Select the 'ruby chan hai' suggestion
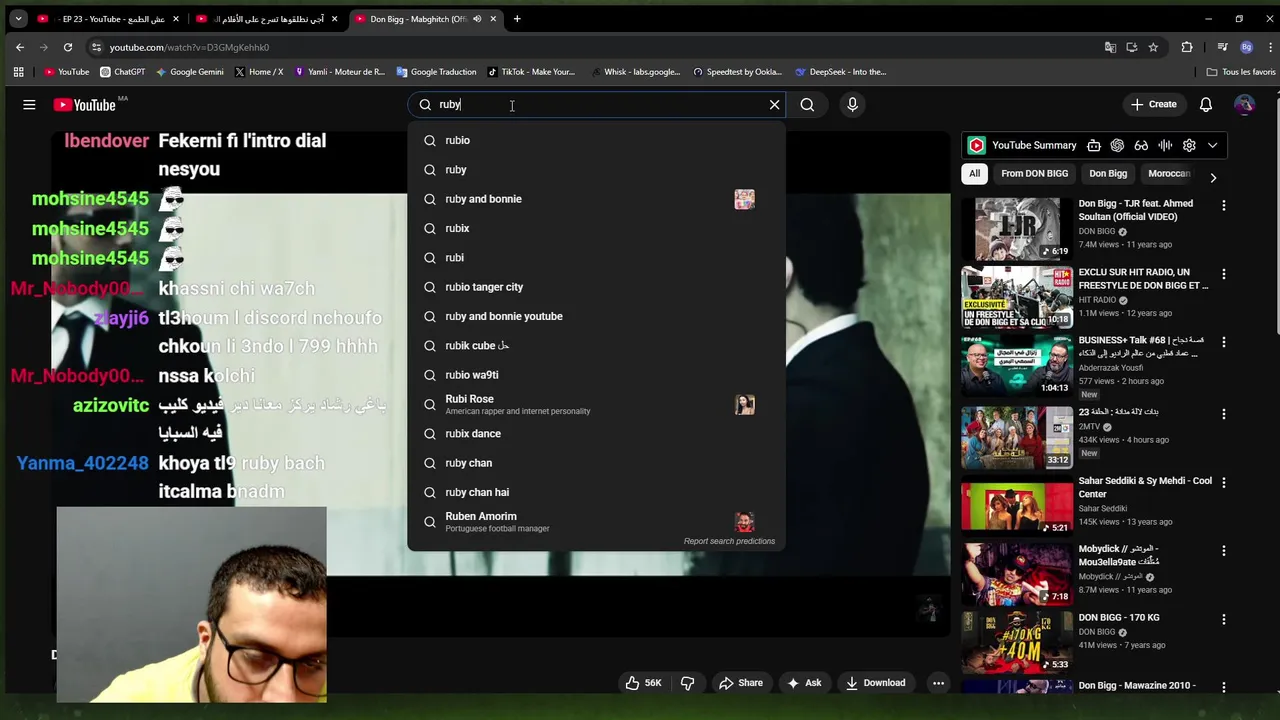The height and width of the screenshot is (720, 1280). [x=596, y=492]
